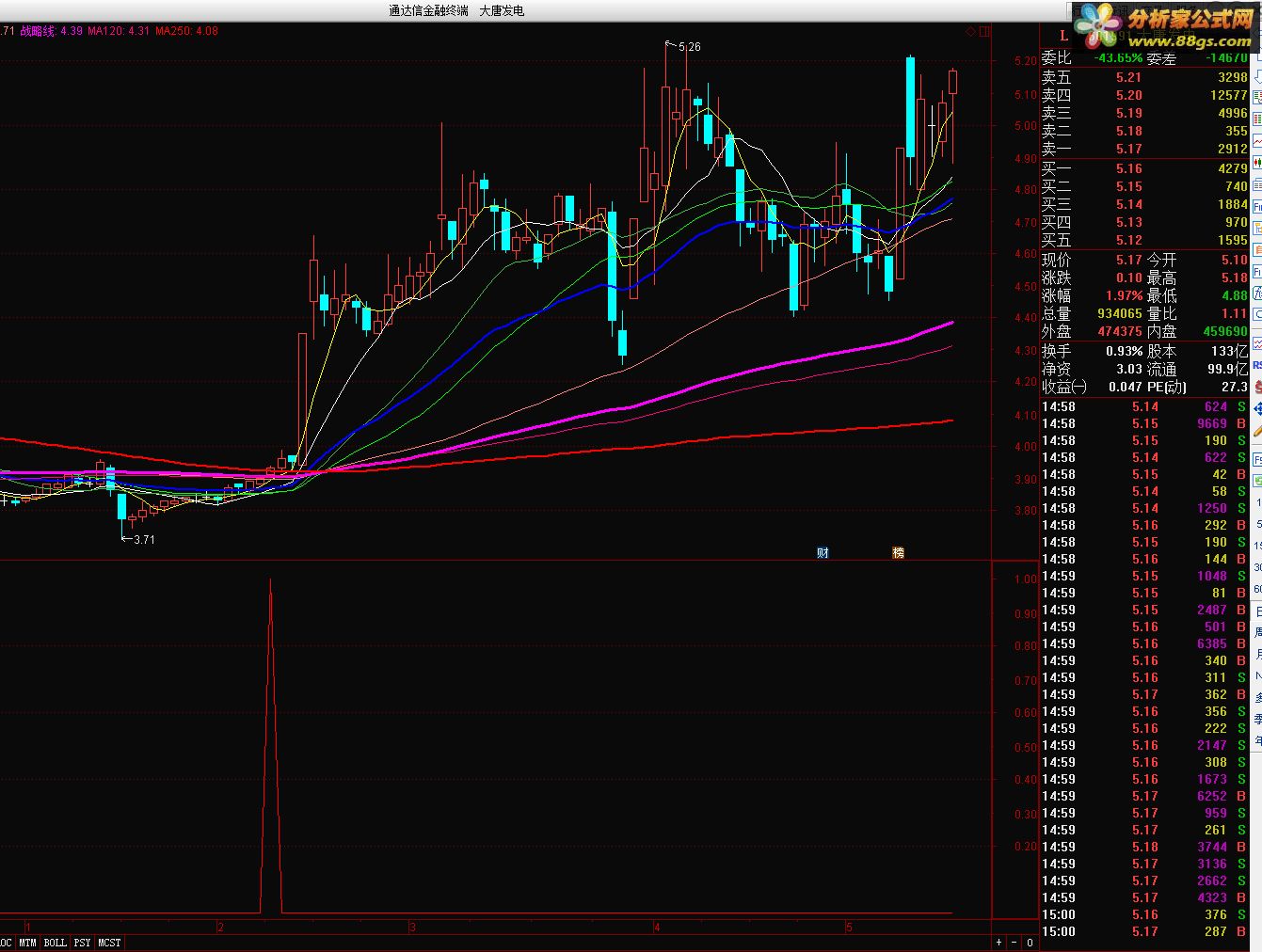The width and height of the screenshot is (1262, 952).
Task: Select the 买一 bid row at 5.16
Action: pyautogui.click(x=1144, y=169)
